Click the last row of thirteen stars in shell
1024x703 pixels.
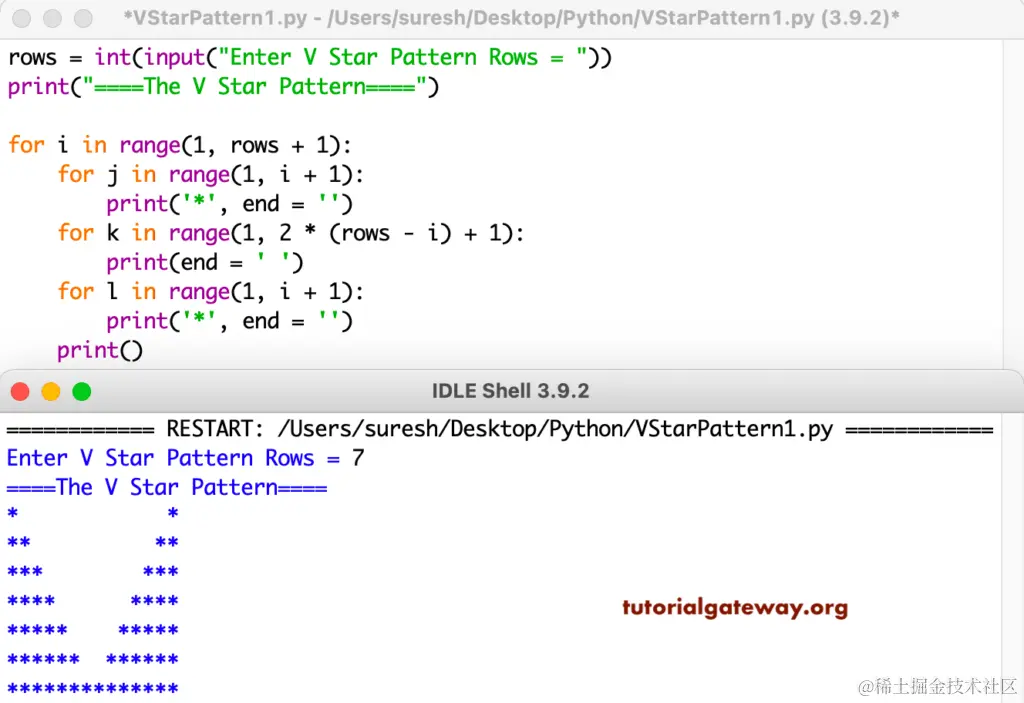coord(93,688)
